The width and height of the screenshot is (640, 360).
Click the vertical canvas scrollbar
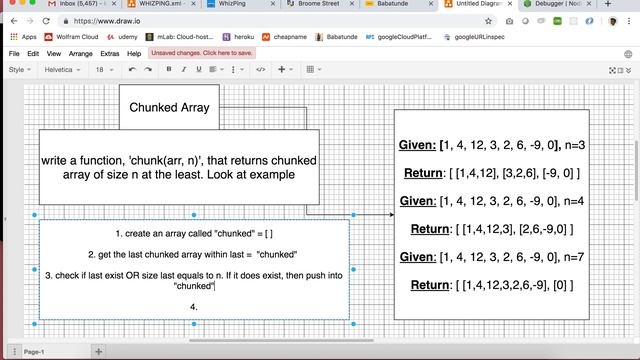pyautogui.click(x=637, y=170)
